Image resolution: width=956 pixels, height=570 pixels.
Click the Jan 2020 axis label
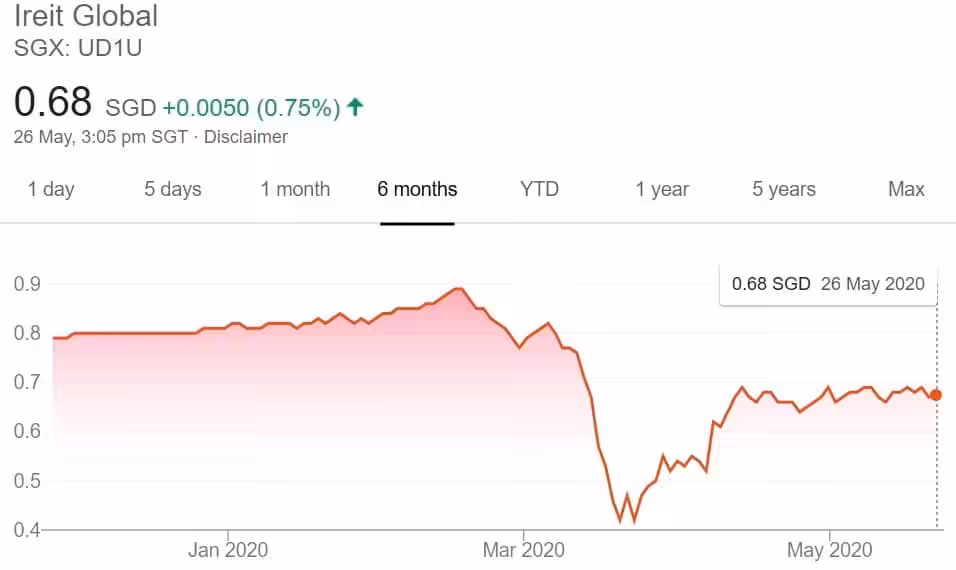[x=228, y=549]
